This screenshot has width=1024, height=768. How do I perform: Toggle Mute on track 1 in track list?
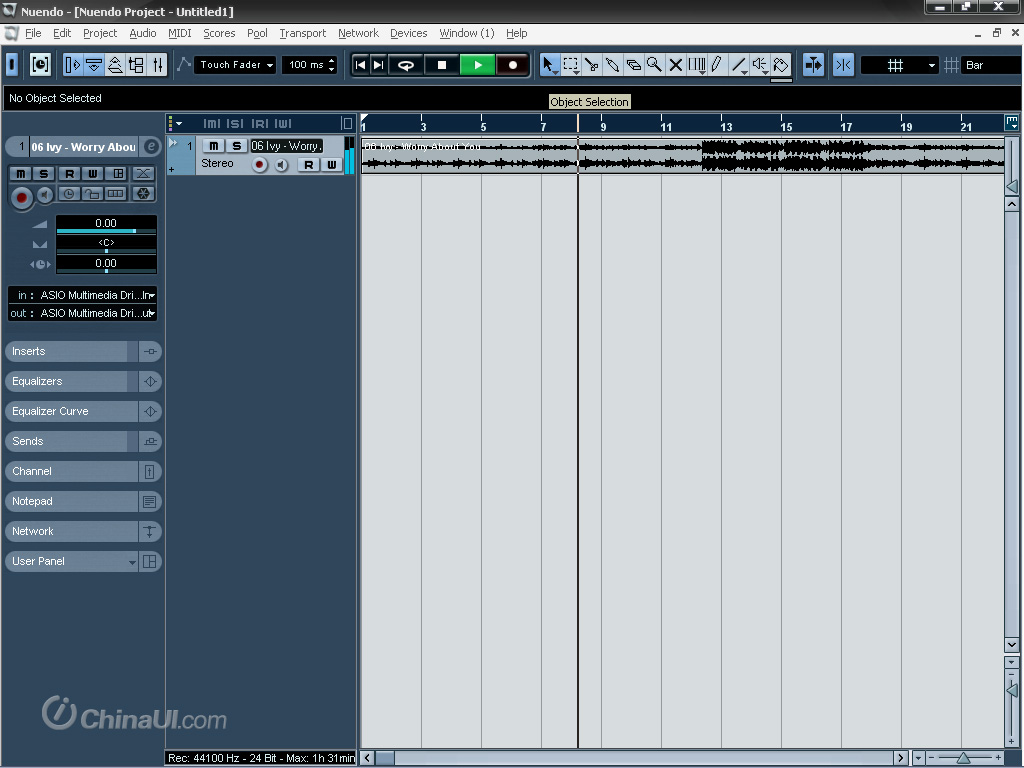[214, 146]
